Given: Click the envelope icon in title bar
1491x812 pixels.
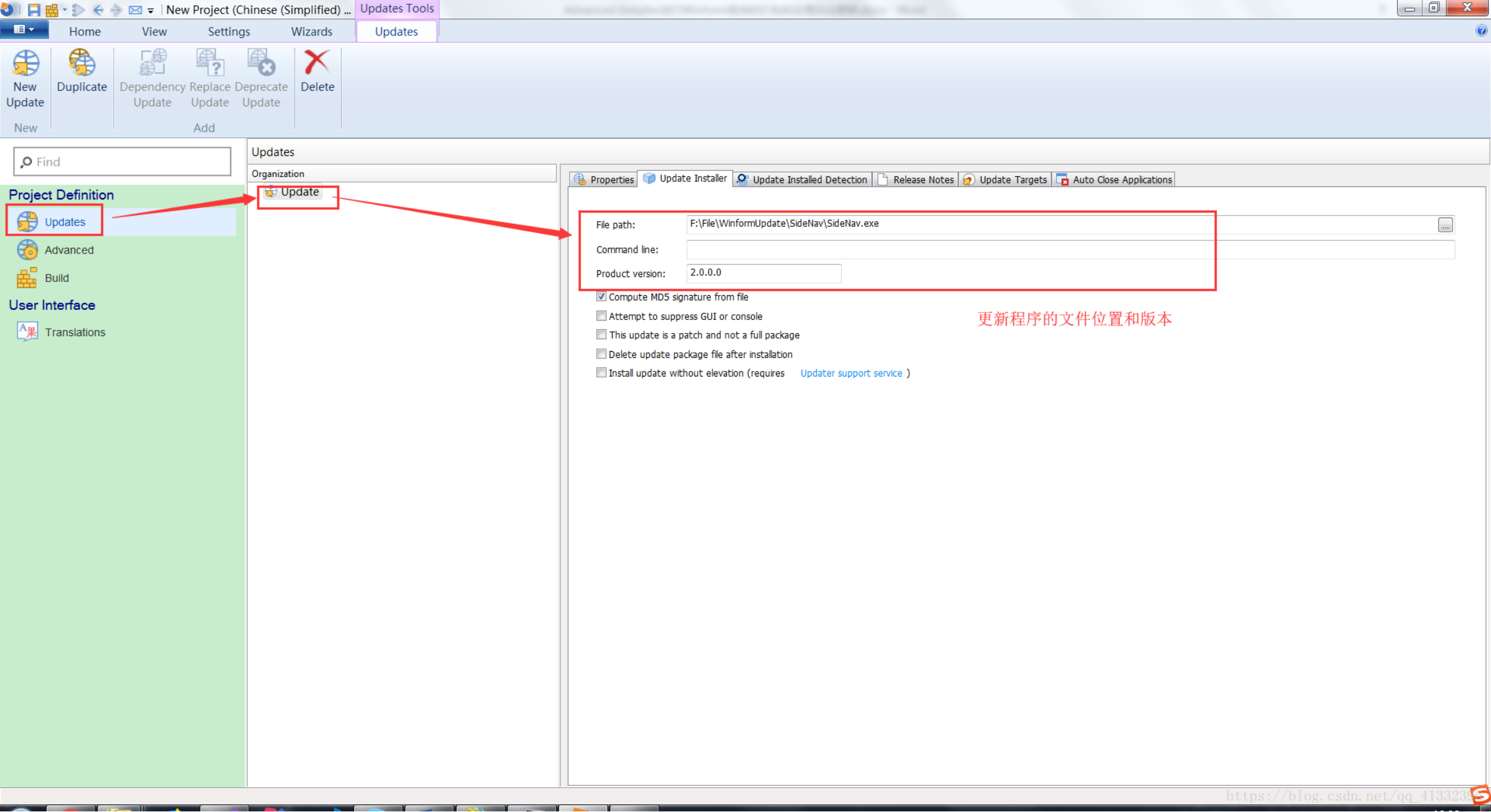Looking at the screenshot, I should [134, 9].
